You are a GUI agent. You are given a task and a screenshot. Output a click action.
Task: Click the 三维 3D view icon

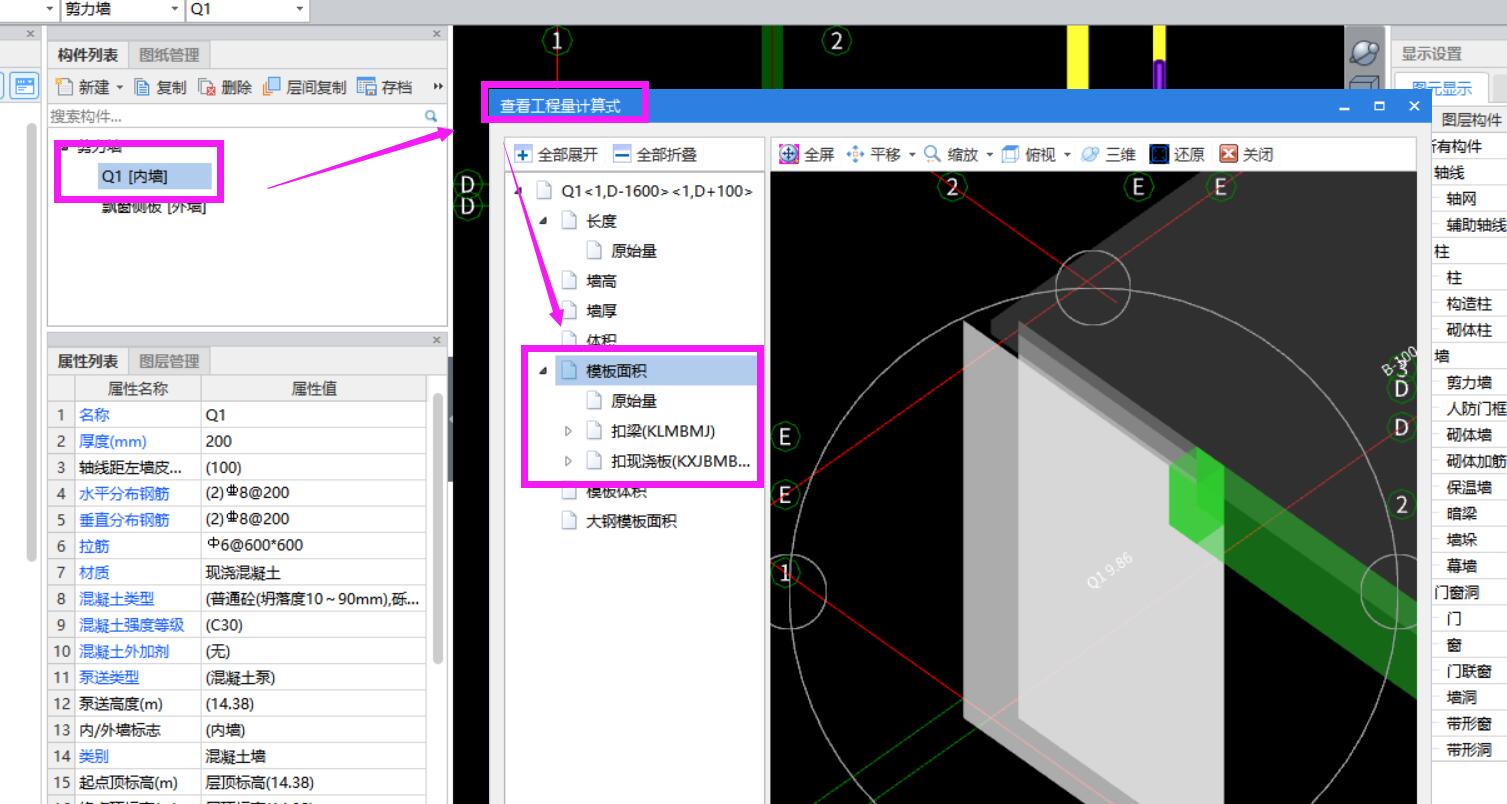pyautogui.click(x=1089, y=154)
